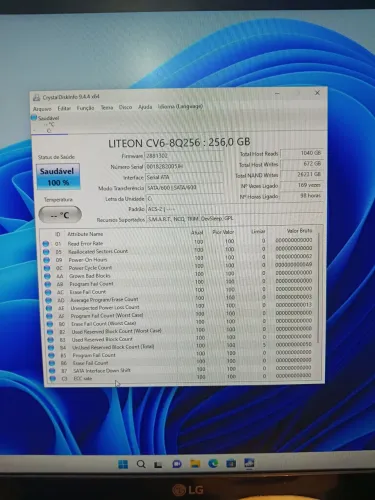Click the Firmware field value
The image size is (375, 500).
(x=183, y=156)
